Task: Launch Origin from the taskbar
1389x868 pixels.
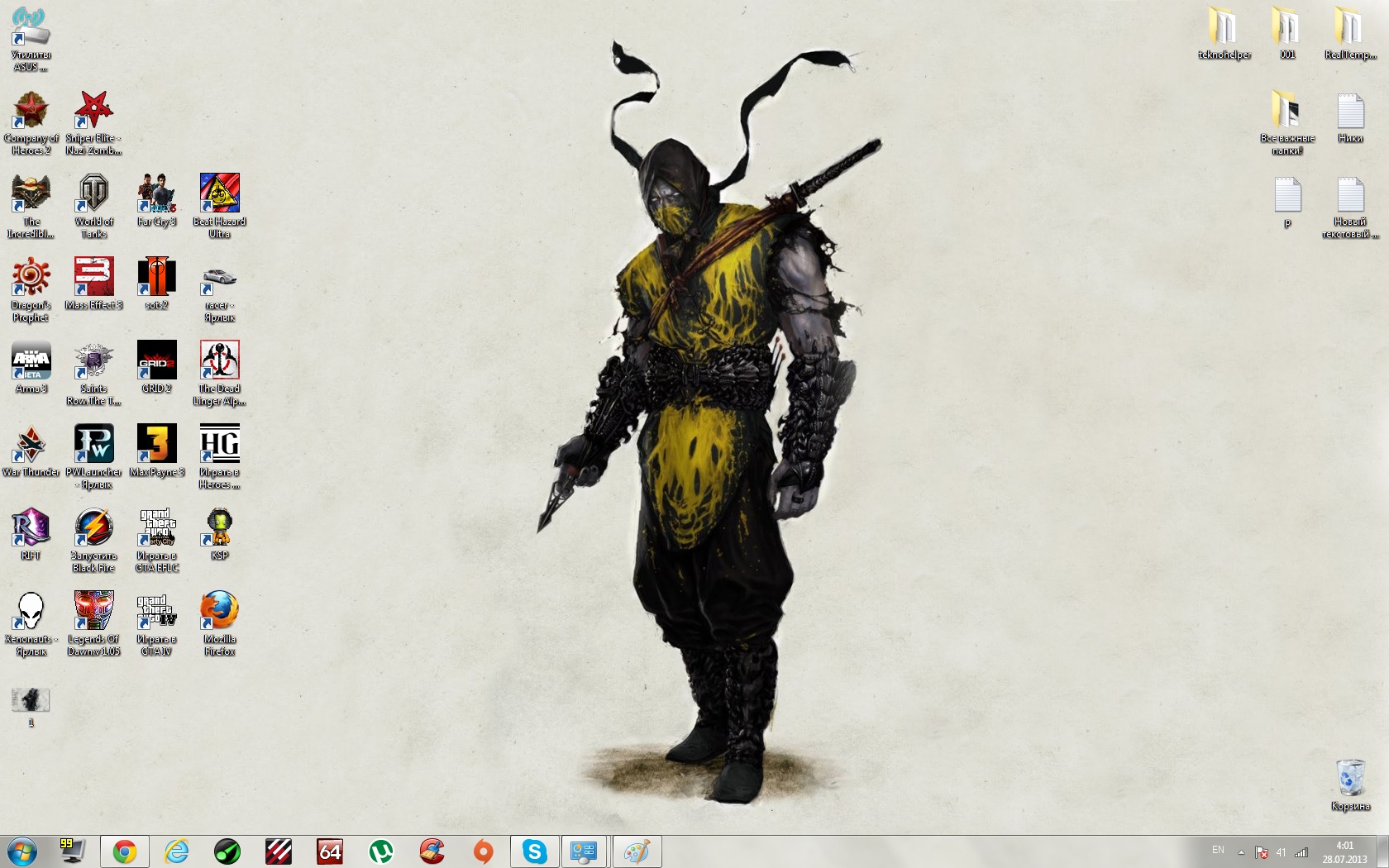Action: pyautogui.click(x=484, y=851)
